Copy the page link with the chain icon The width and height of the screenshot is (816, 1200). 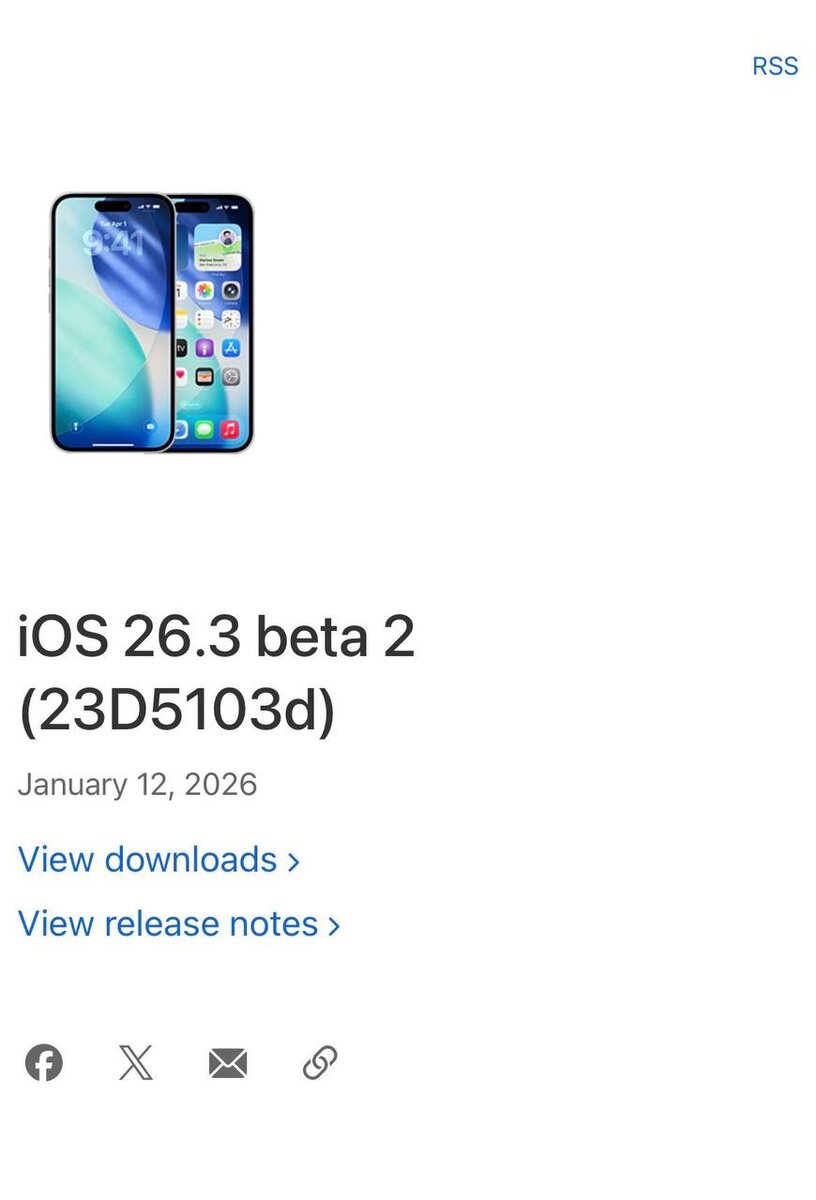320,1062
